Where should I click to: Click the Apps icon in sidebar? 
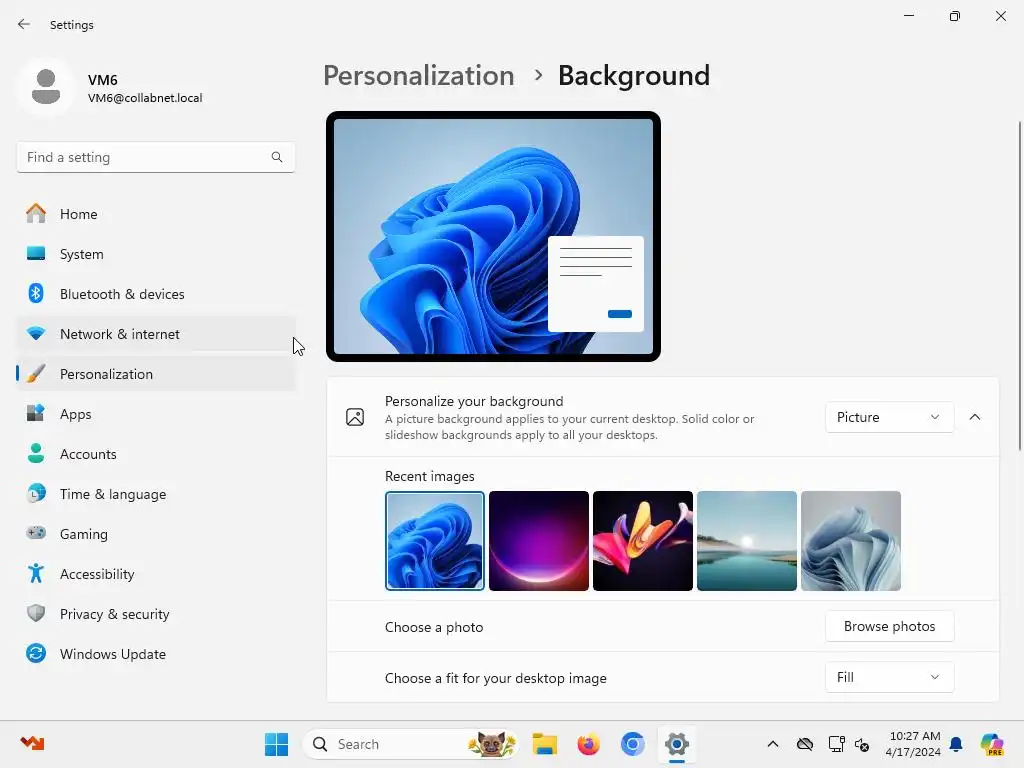coord(36,413)
